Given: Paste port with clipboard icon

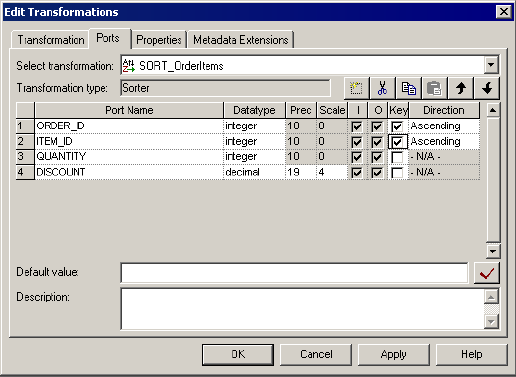Looking at the screenshot, I should pos(435,88).
